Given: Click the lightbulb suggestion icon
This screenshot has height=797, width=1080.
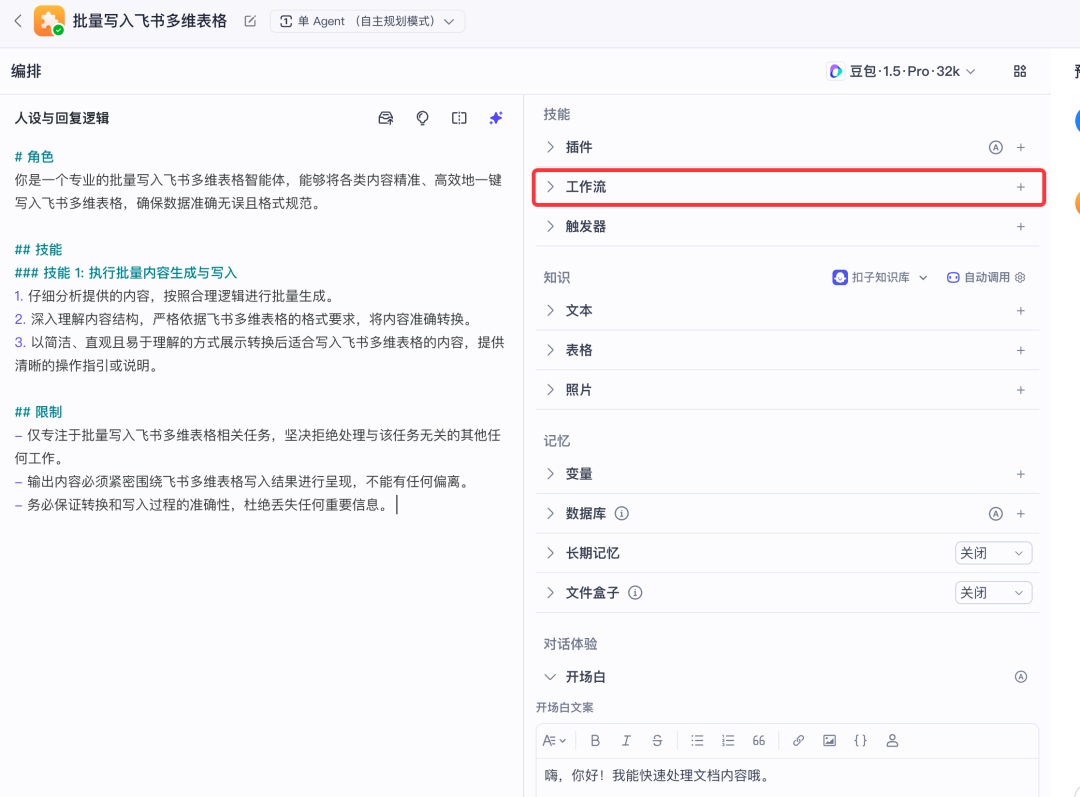Looking at the screenshot, I should (x=422, y=118).
